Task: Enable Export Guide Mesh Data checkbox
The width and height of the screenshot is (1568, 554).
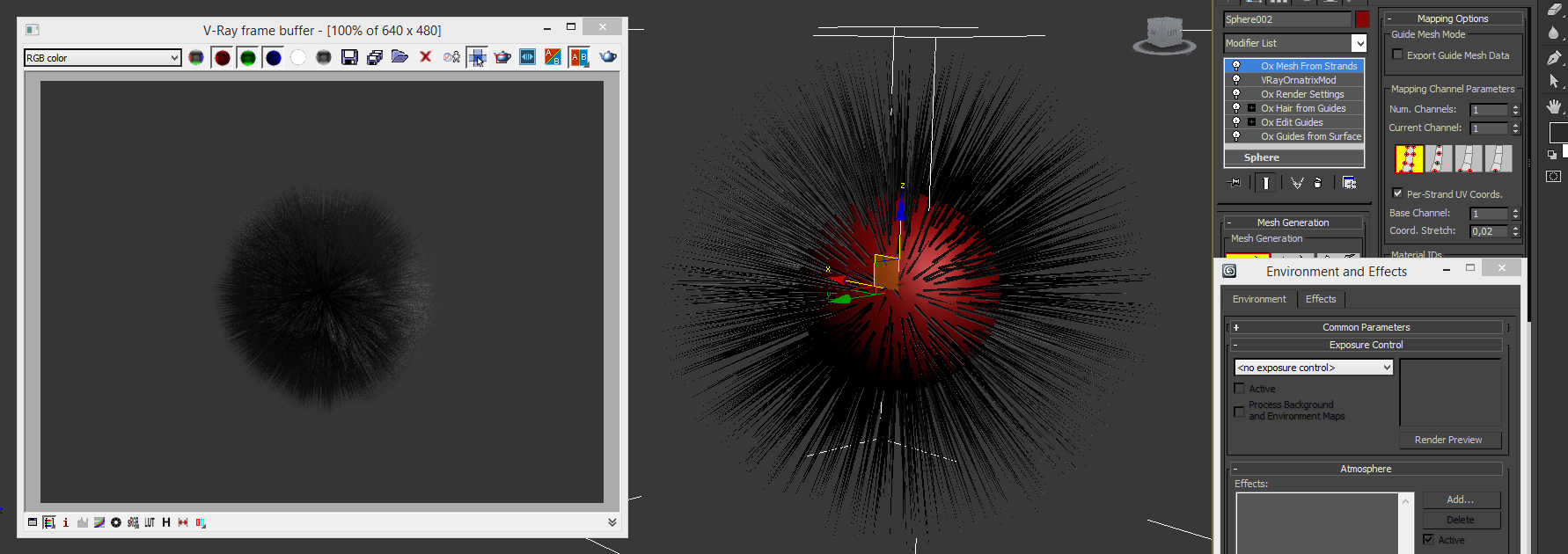Action: [x=1397, y=55]
